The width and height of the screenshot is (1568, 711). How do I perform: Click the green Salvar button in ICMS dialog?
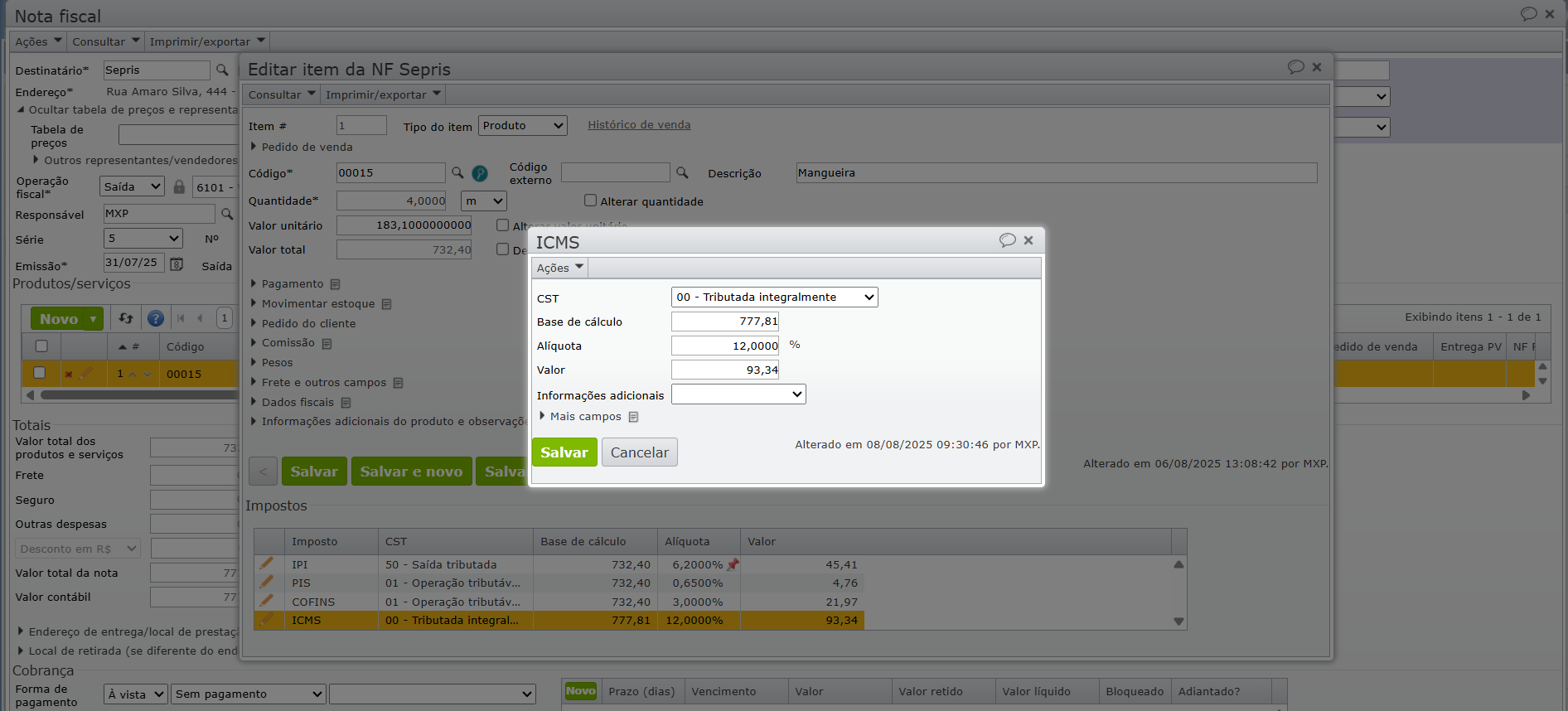coord(564,452)
